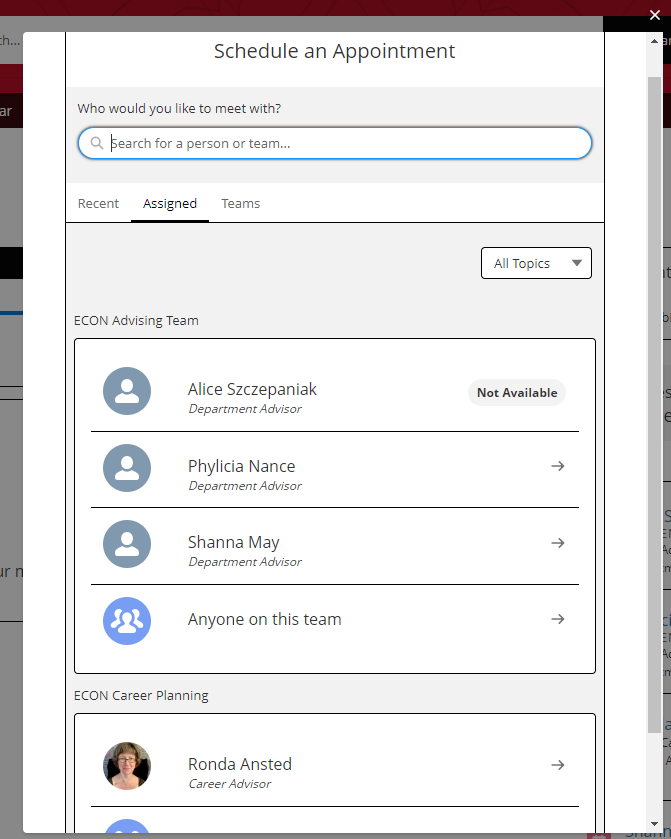Click the arrow next to Phylicia Nance
671x839 pixels.
point(558,466)
